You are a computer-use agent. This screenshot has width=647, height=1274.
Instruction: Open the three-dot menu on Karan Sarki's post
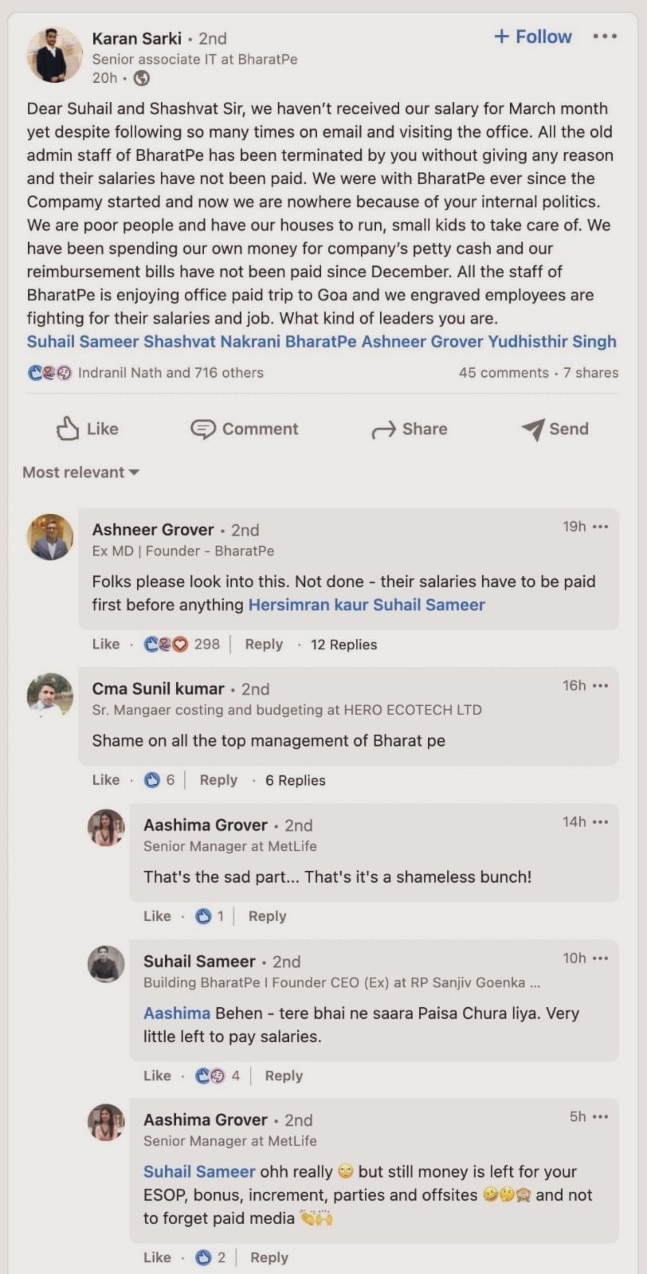[605, 37]
